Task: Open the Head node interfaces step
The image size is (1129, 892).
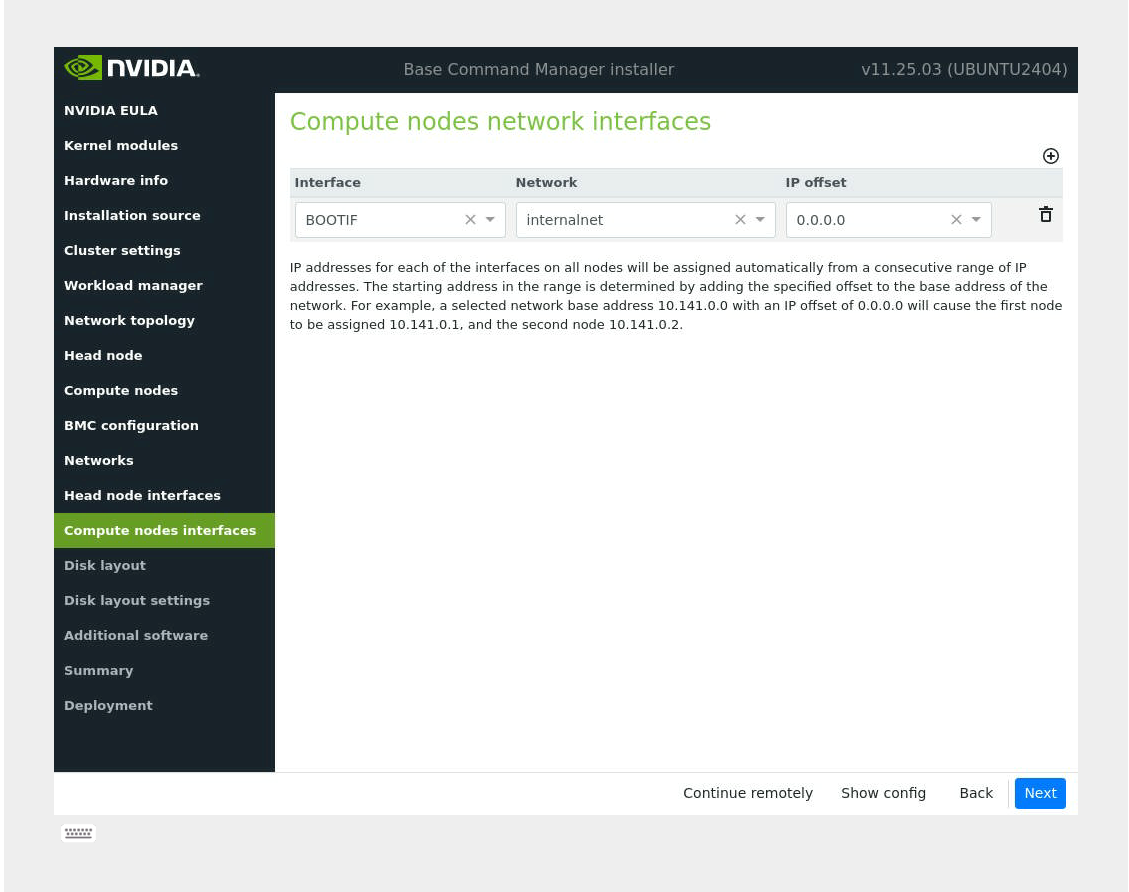Action: pyautogui.click(x=142, y=496)
